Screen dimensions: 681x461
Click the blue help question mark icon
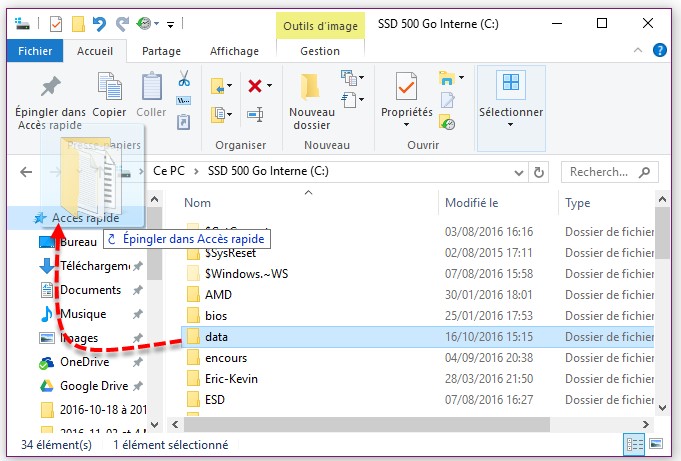[x=659, y=51]
